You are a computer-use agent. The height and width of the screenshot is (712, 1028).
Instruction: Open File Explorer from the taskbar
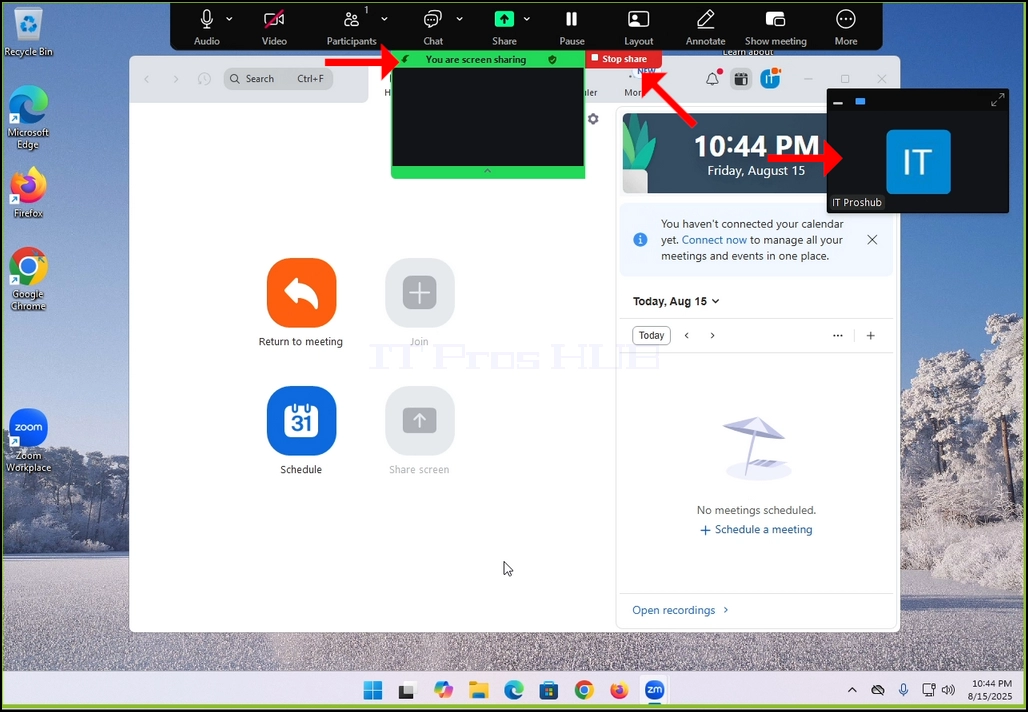479,690
